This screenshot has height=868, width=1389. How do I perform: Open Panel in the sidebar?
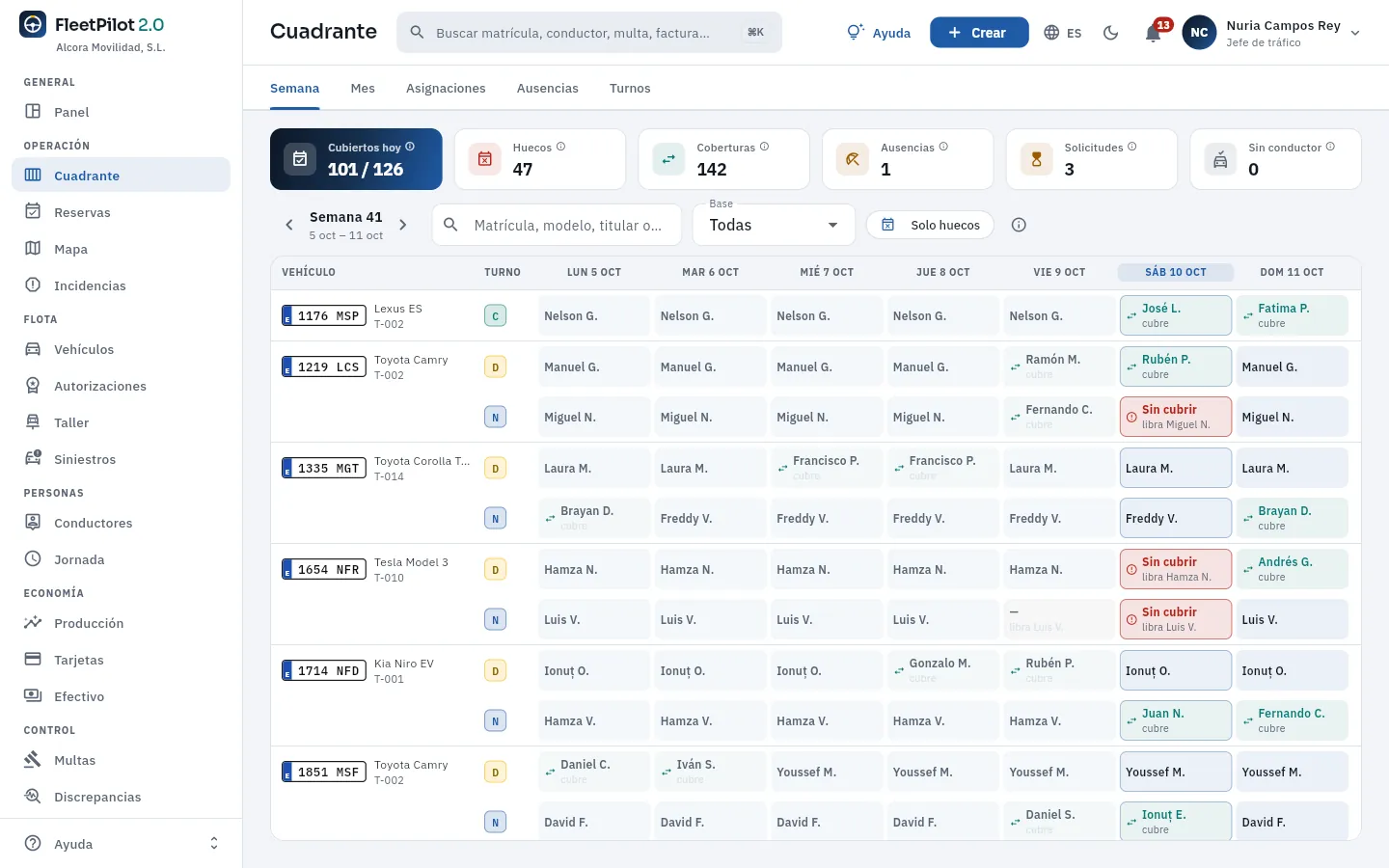point(121,112)
